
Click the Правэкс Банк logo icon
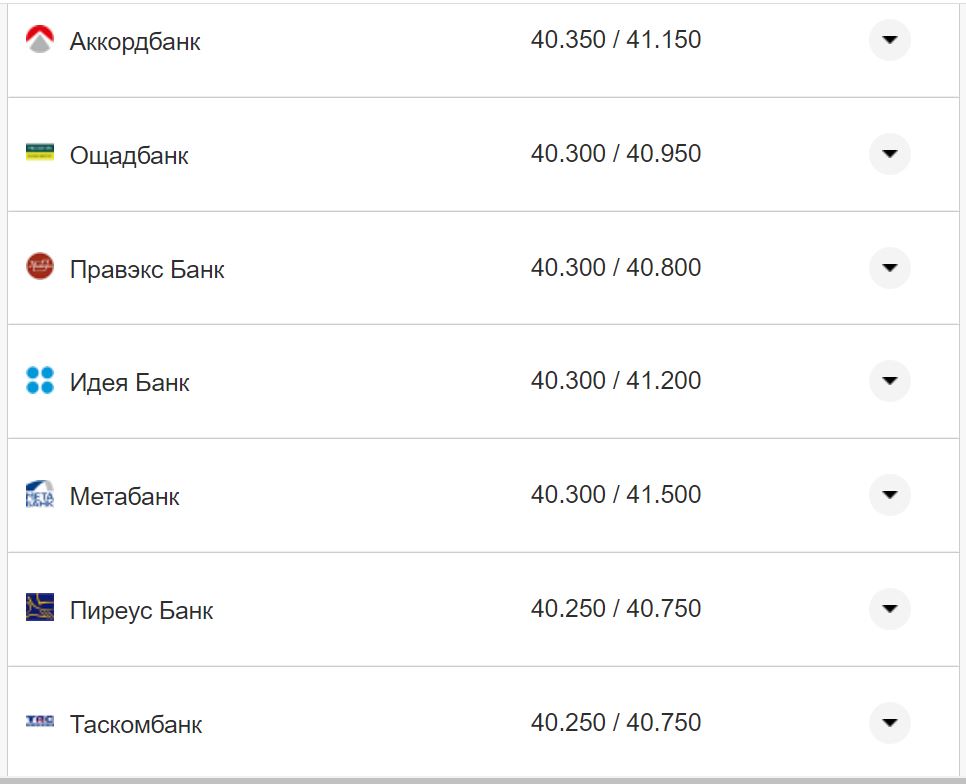40,266
